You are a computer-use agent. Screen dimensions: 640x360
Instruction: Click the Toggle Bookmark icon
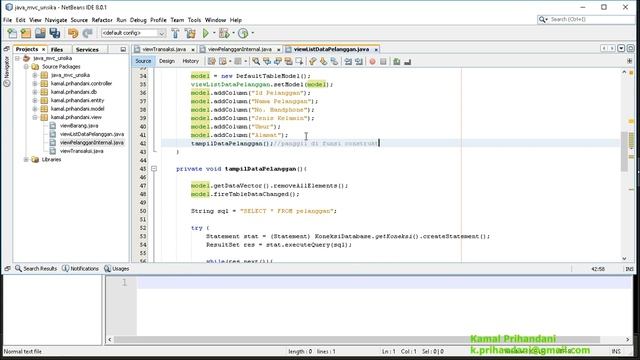pos(334,62)
